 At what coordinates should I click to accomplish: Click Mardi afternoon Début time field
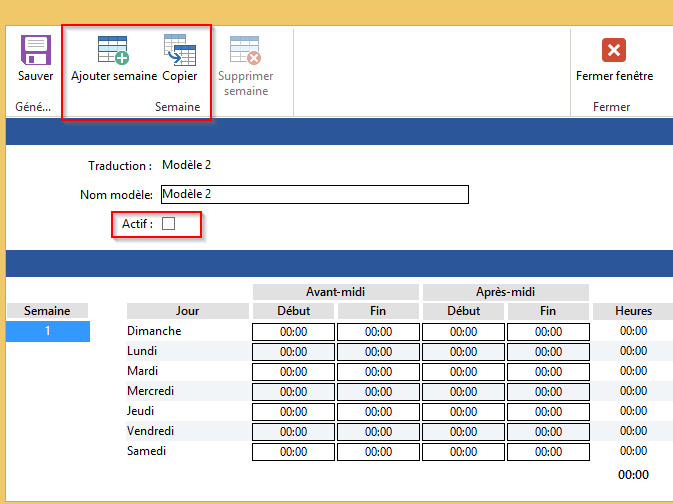click(x=463, y=372)
